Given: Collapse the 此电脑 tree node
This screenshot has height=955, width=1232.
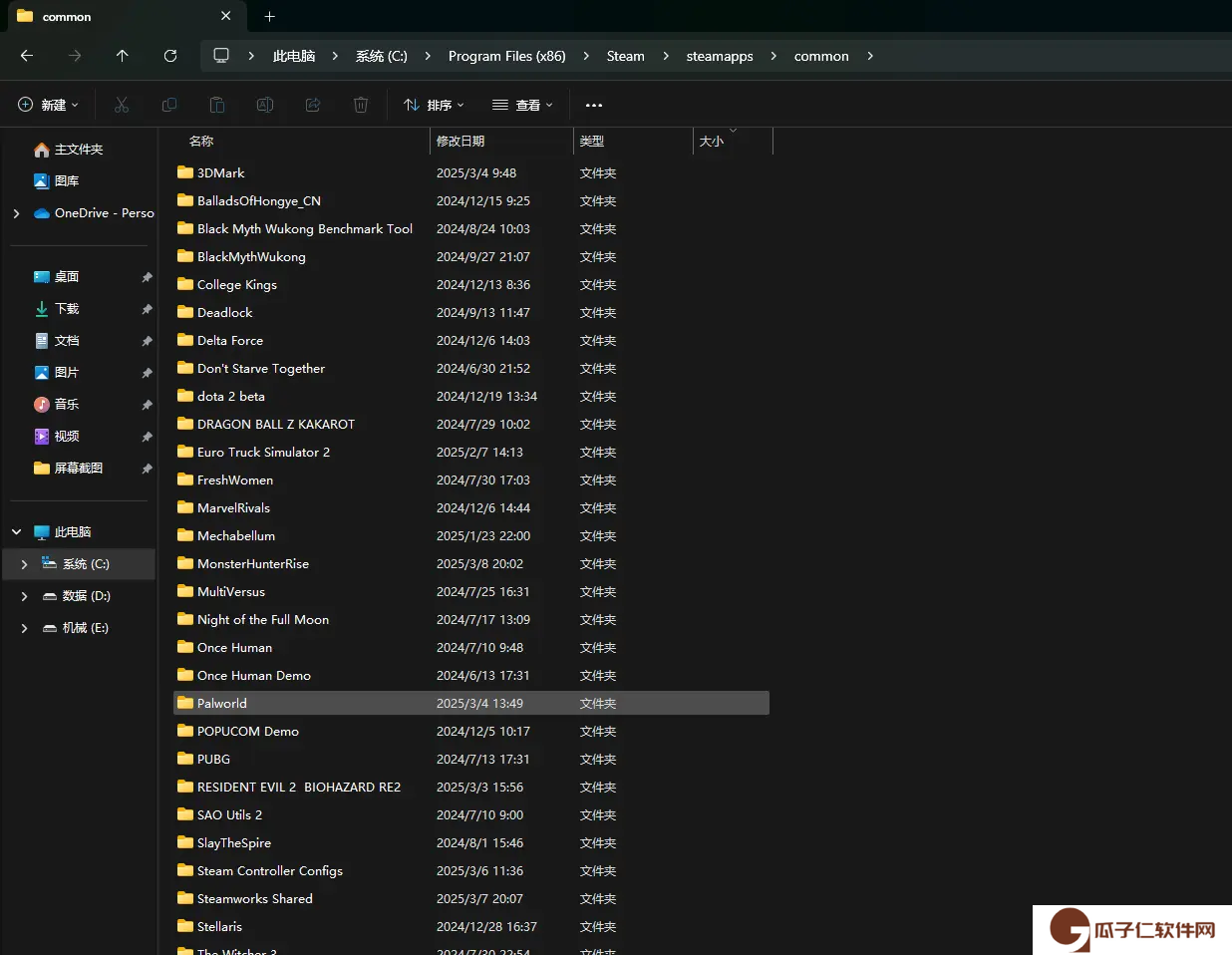Looking at the screenshot, I should (16, 532).
